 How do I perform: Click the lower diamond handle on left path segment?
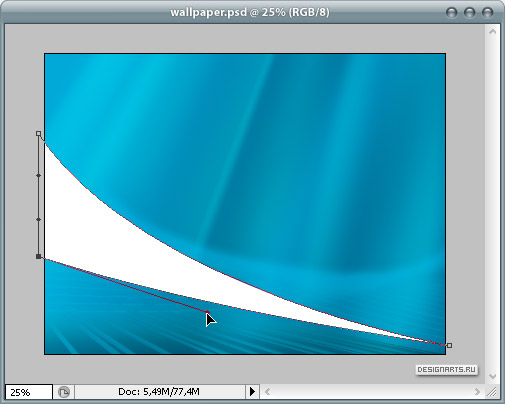pyautogui.click(x=38, y=219)
